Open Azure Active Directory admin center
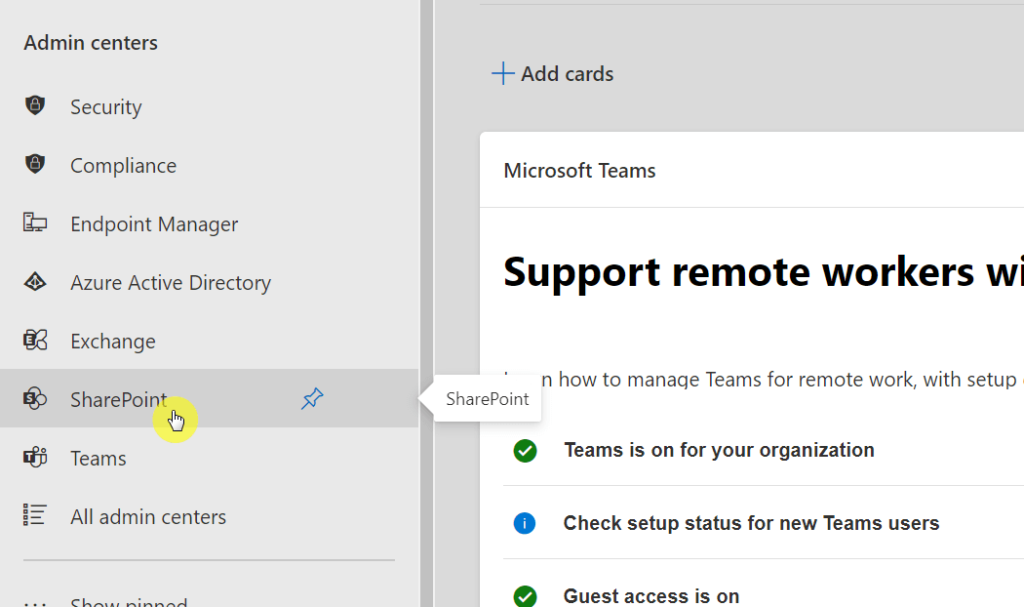 [x=209, y=282]
